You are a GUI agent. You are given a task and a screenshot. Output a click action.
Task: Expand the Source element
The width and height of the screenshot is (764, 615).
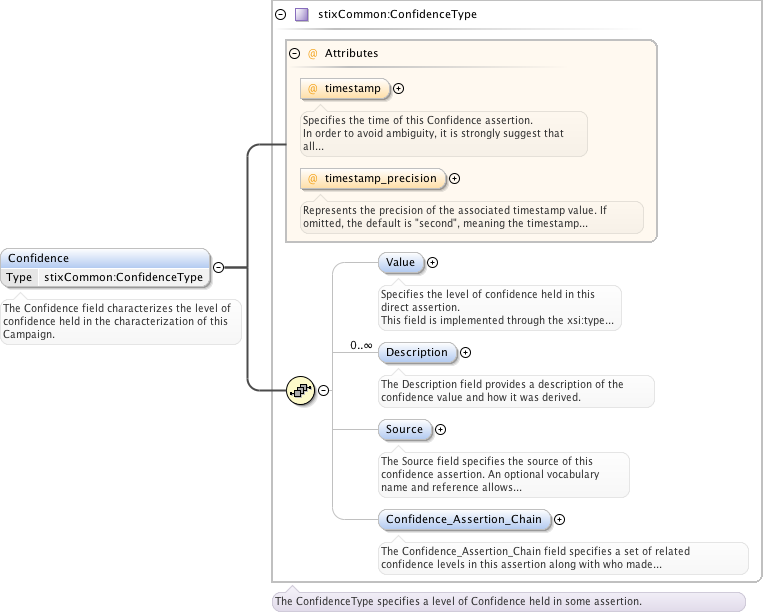(440, 430)
